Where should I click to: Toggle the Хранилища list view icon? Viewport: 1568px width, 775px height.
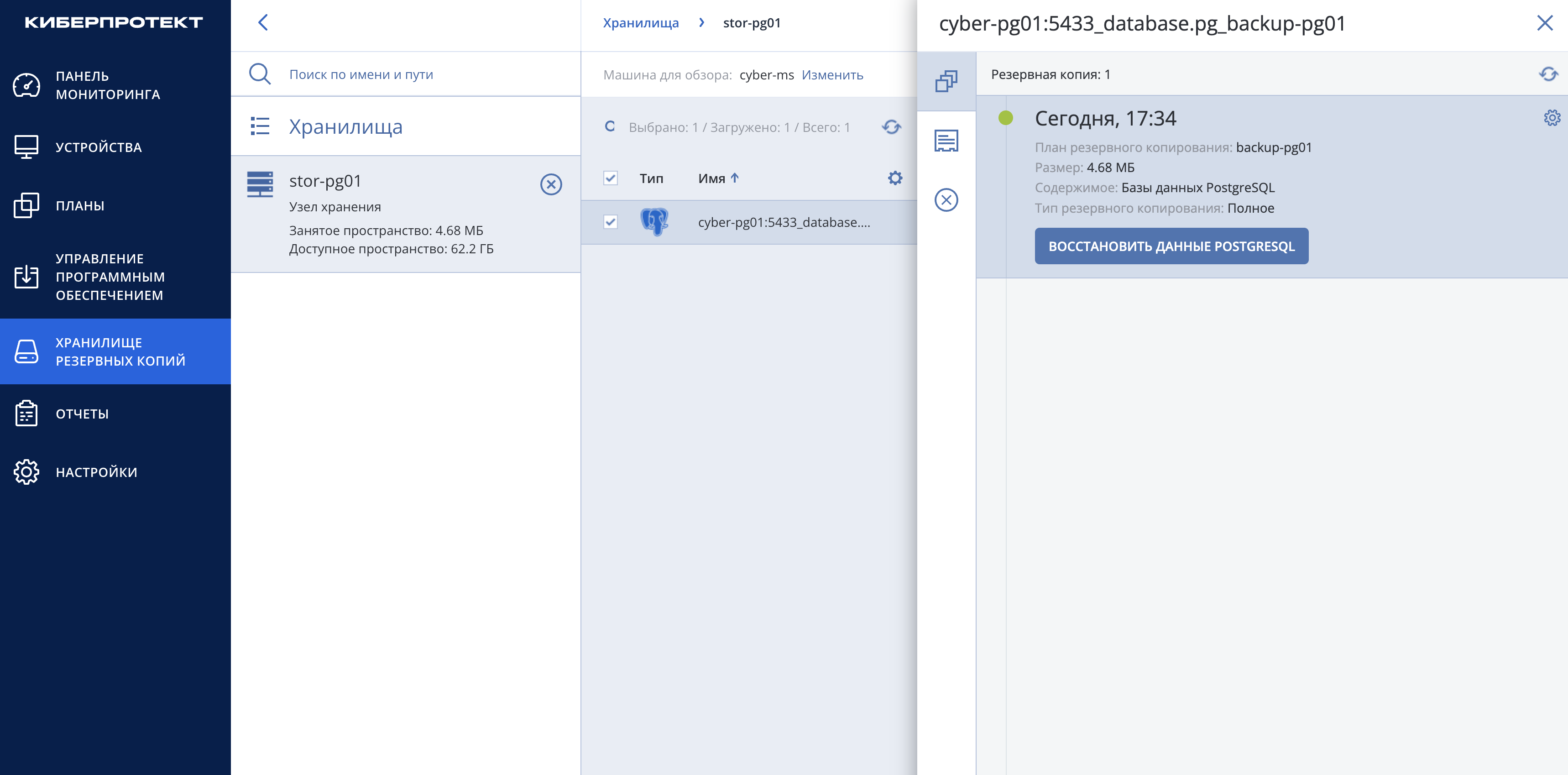(260, 126)
